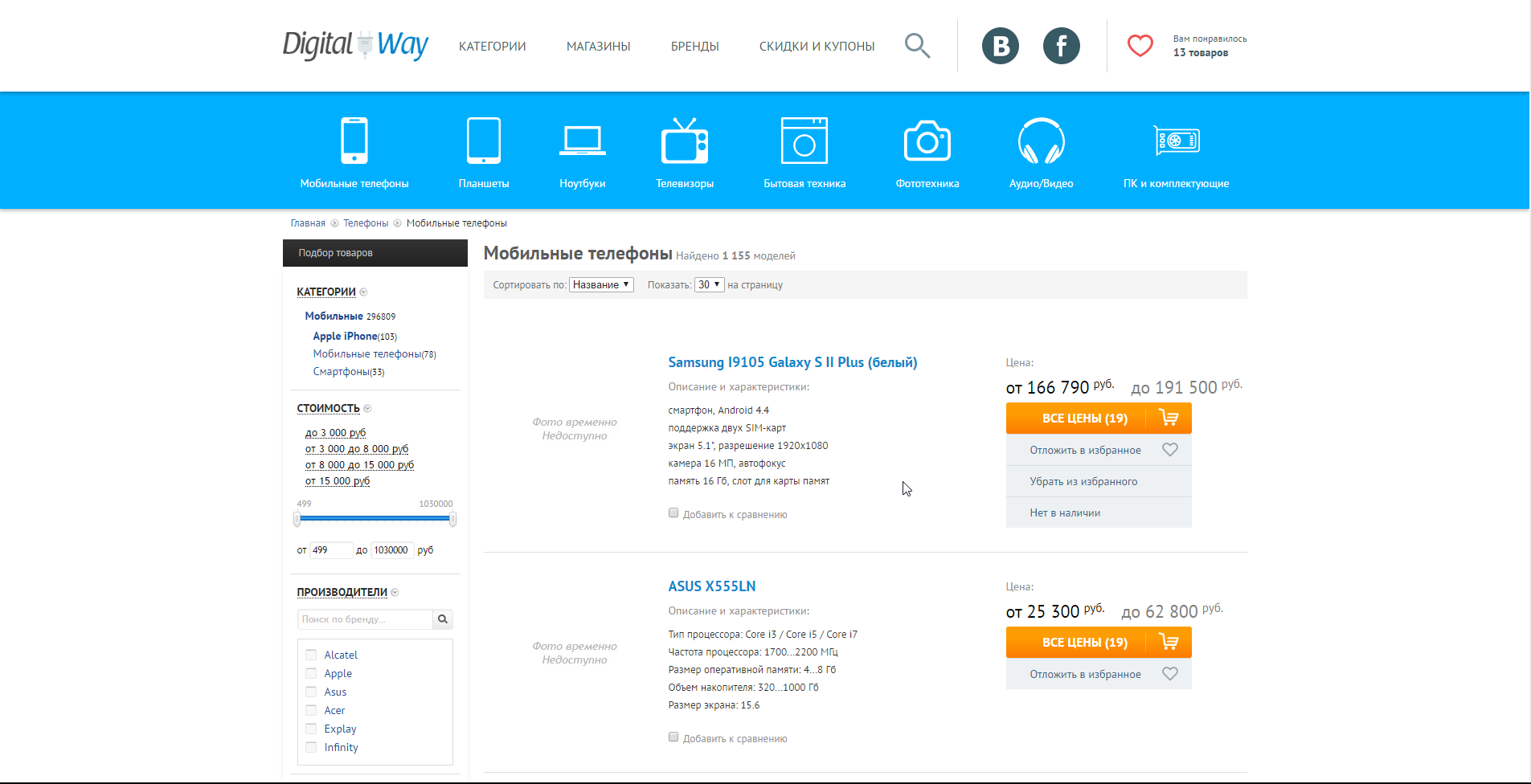Open the 13 товаров liked items link

[x=1201, y=53]
